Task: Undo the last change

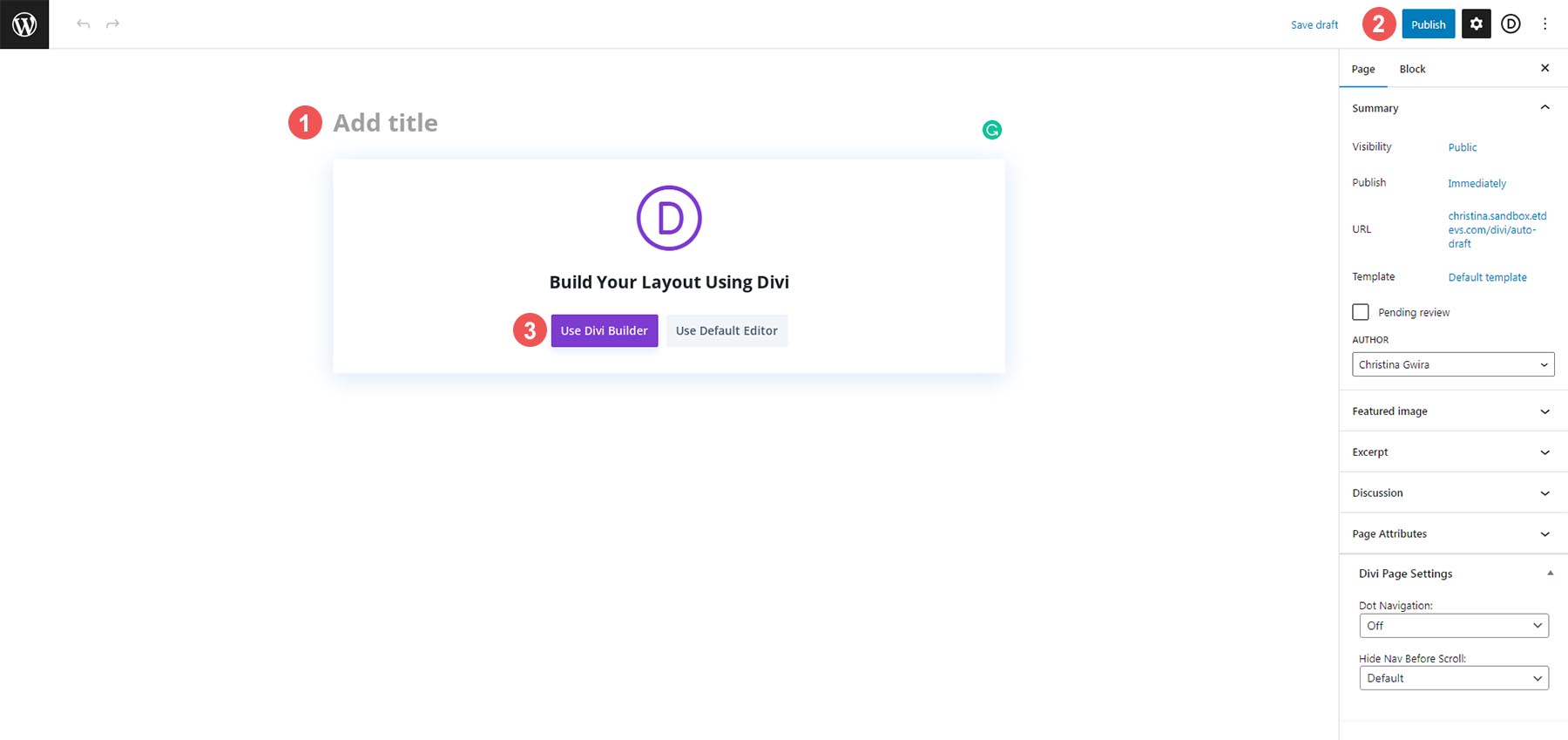Action: point(84,24)
